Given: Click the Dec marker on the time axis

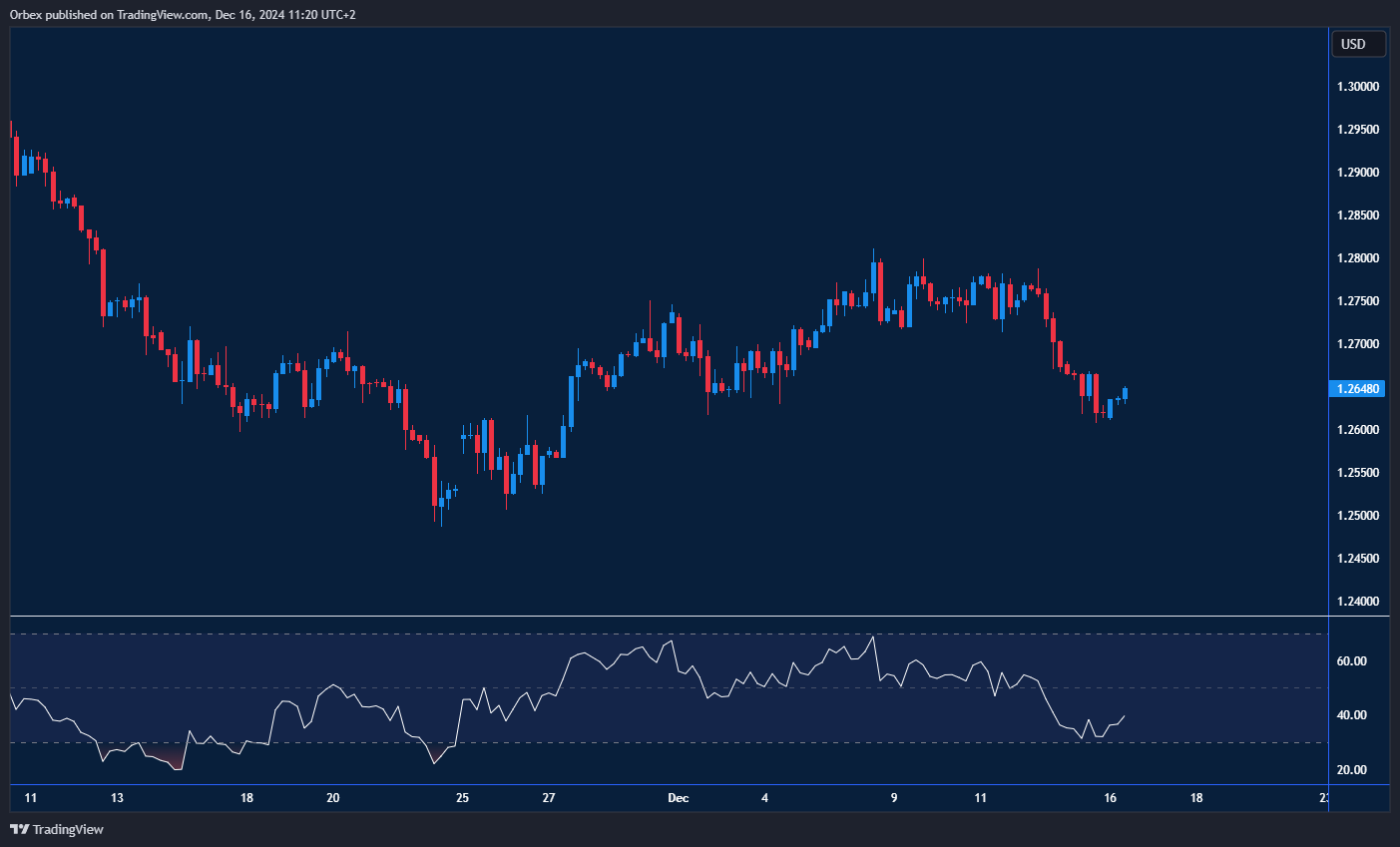Looking at the screenshot, I should 679,798.
